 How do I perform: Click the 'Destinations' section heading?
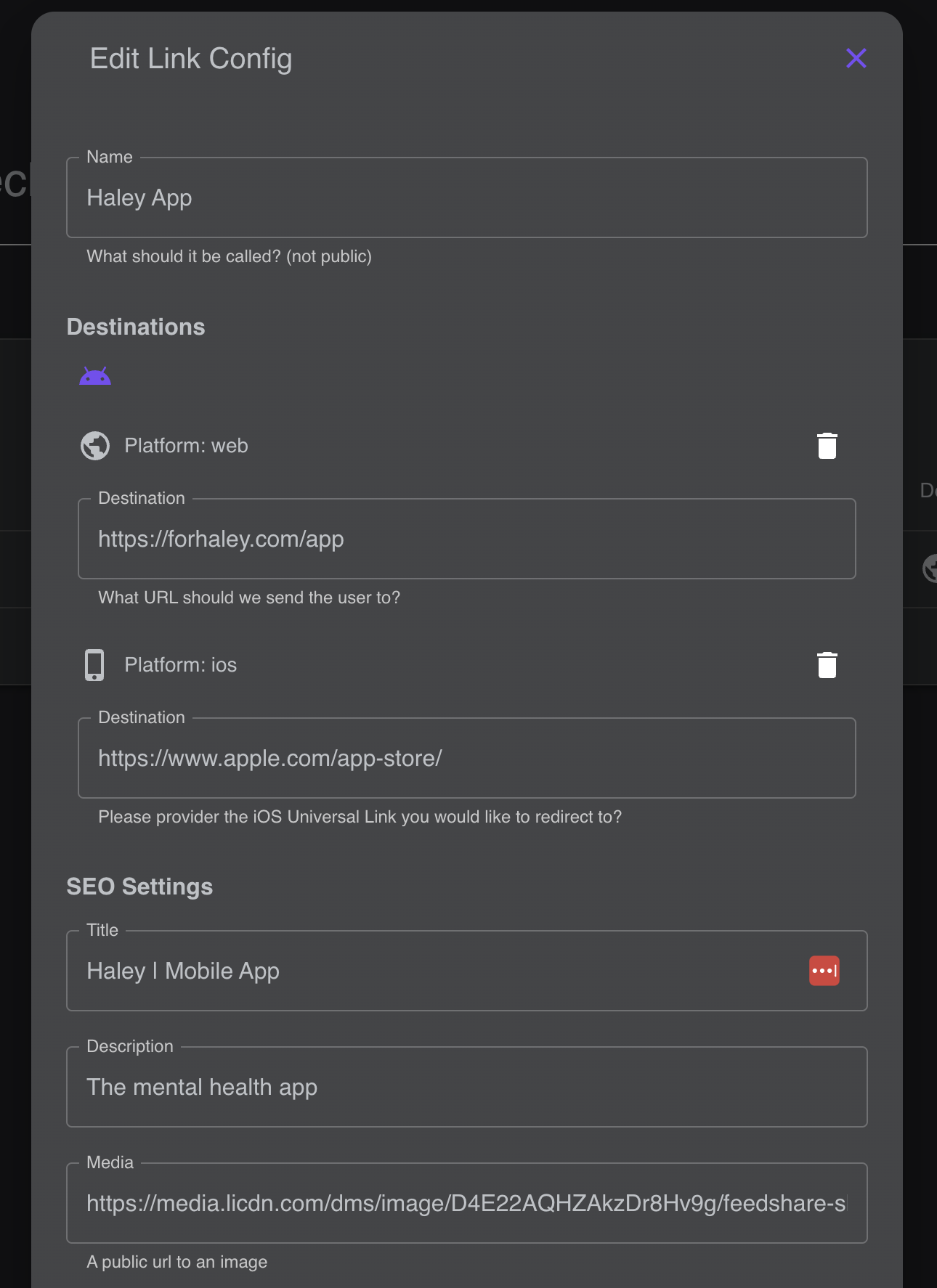pyautogui.click(x=136, y=327)
